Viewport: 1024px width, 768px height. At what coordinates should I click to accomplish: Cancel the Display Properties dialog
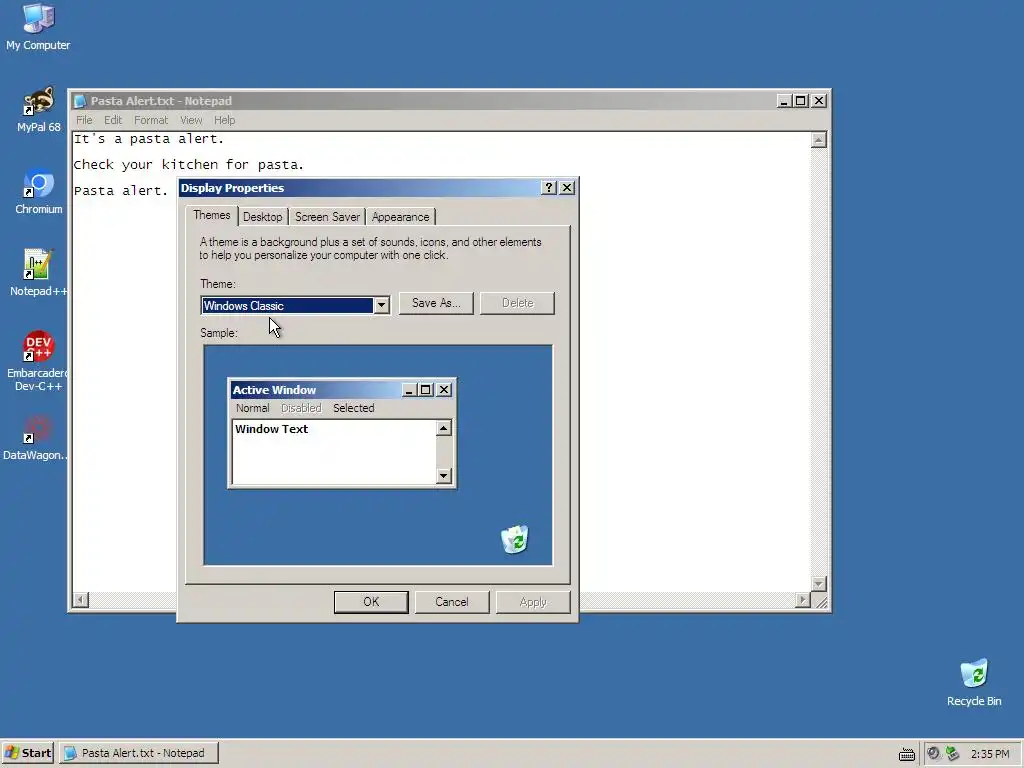[452, 601]
